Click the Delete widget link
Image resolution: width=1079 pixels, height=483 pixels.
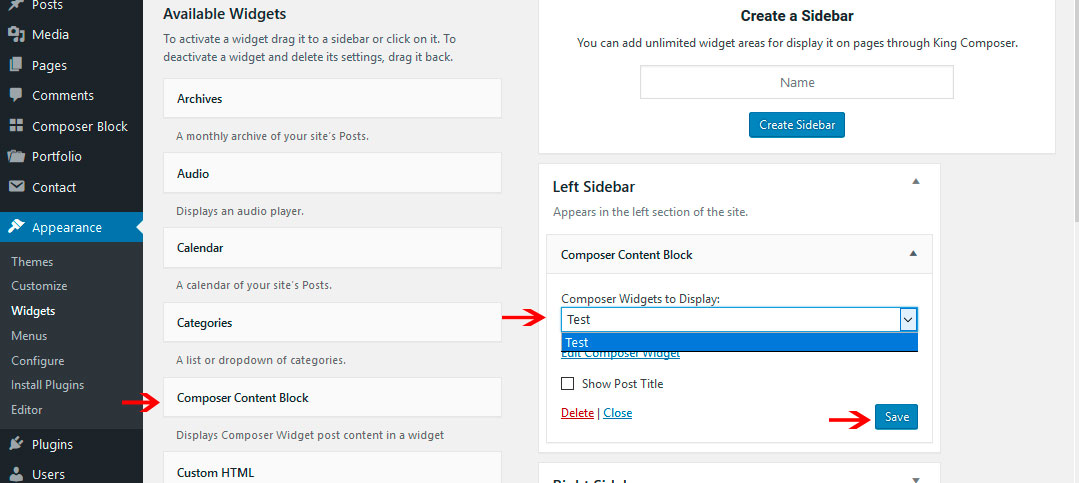pos(577,413)
